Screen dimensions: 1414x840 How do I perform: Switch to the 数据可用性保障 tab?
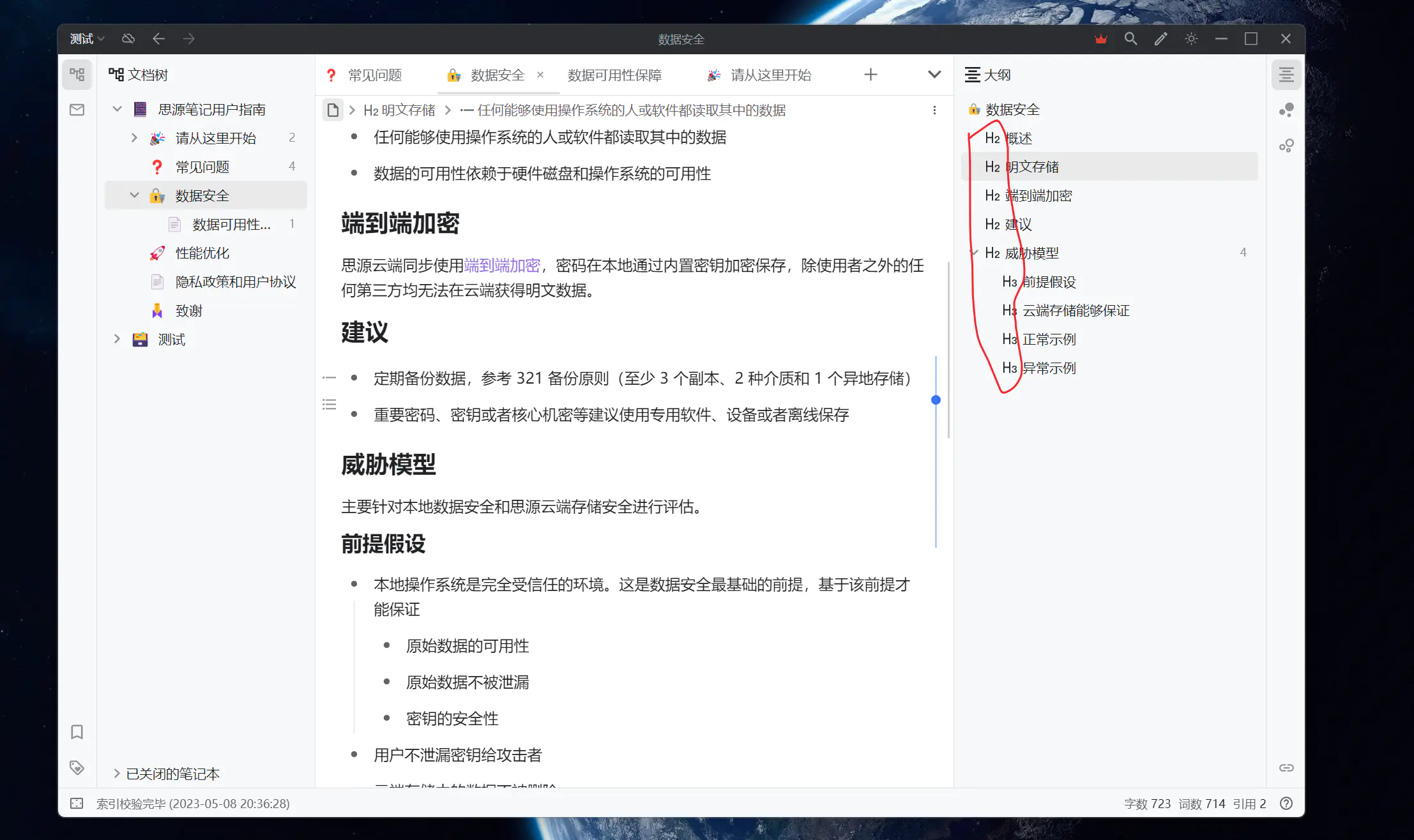pyautogui.click(x=614, y=75)
